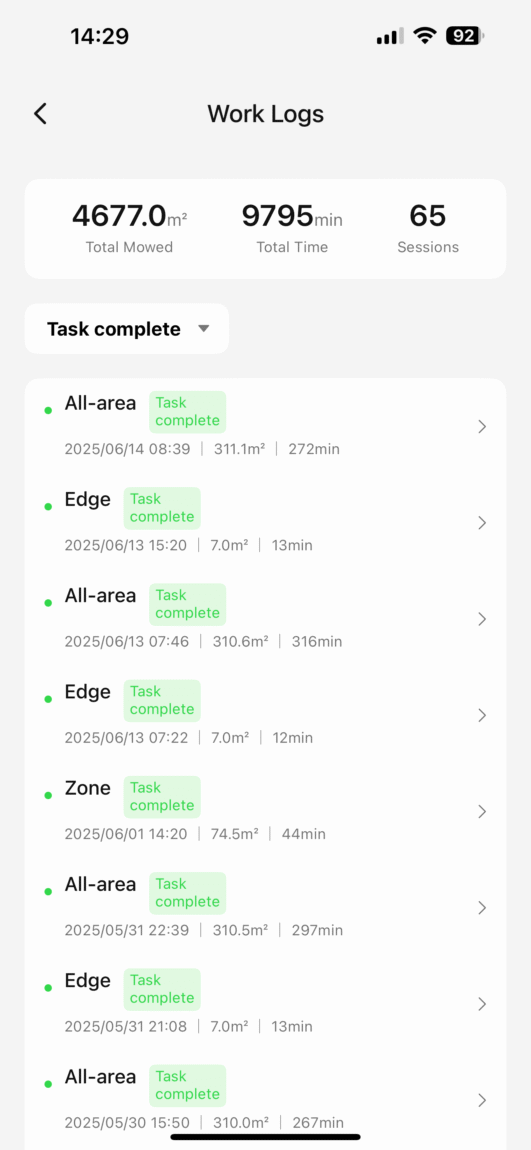Click Task complete badge on 316min All-area entry
The width and height of the screenshot is (531, 1150).
pyautogui.click(x=188, y=604)
